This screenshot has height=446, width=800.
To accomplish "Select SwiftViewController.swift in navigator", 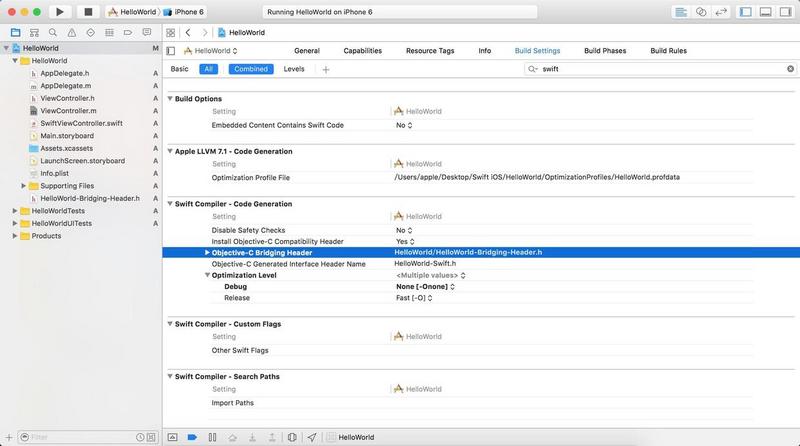I will pyautogui.click(x=81, y=123).
